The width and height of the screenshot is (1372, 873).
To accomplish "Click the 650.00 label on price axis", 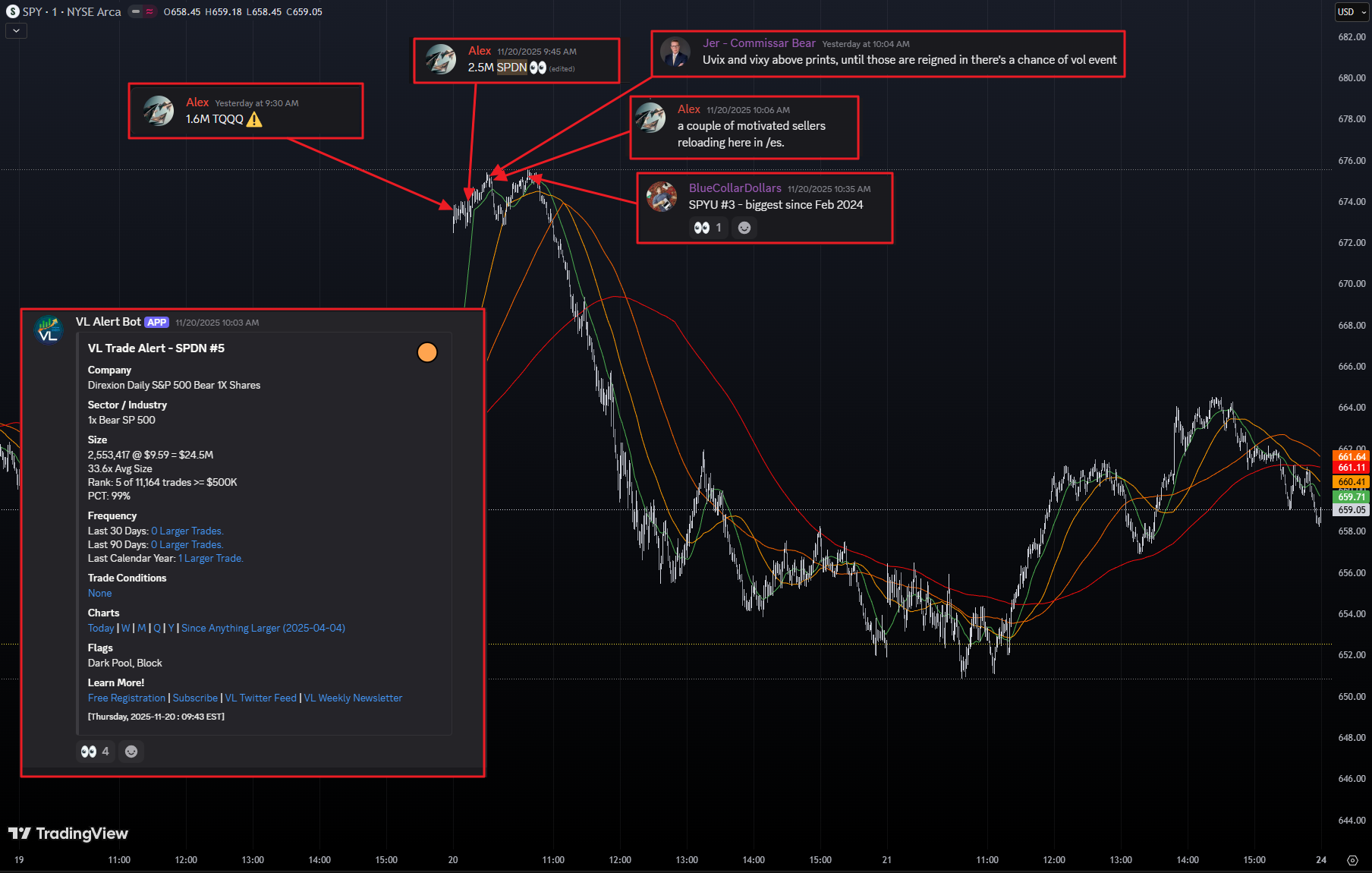I will coord(1352,696).
